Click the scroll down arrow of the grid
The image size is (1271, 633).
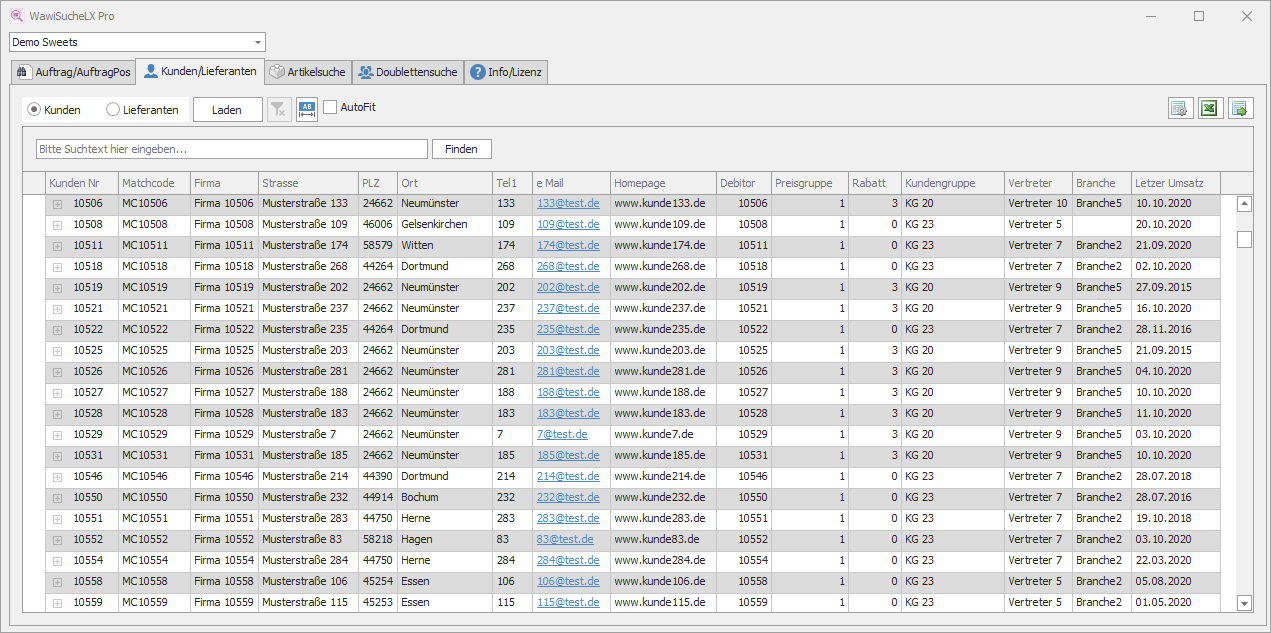[1244, 603]
